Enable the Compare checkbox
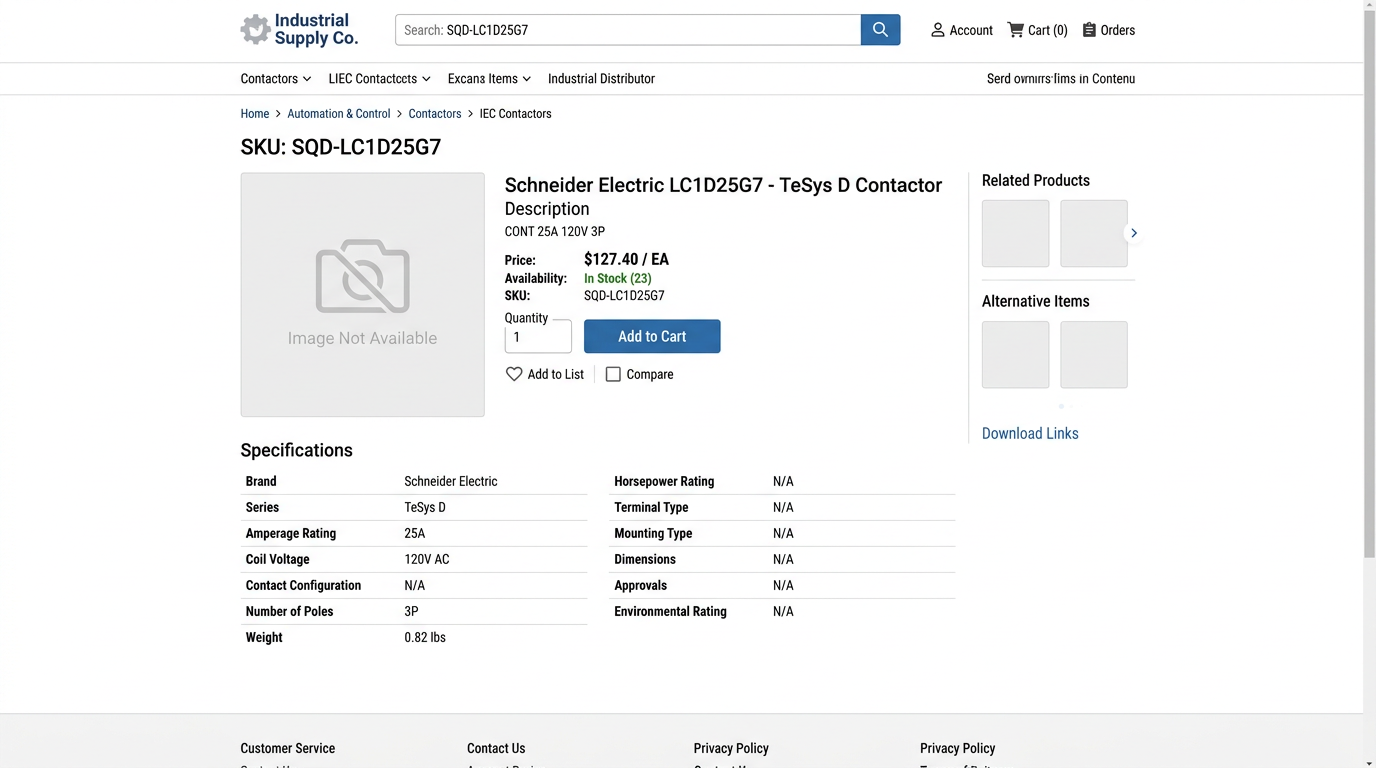 click(613, 374)
